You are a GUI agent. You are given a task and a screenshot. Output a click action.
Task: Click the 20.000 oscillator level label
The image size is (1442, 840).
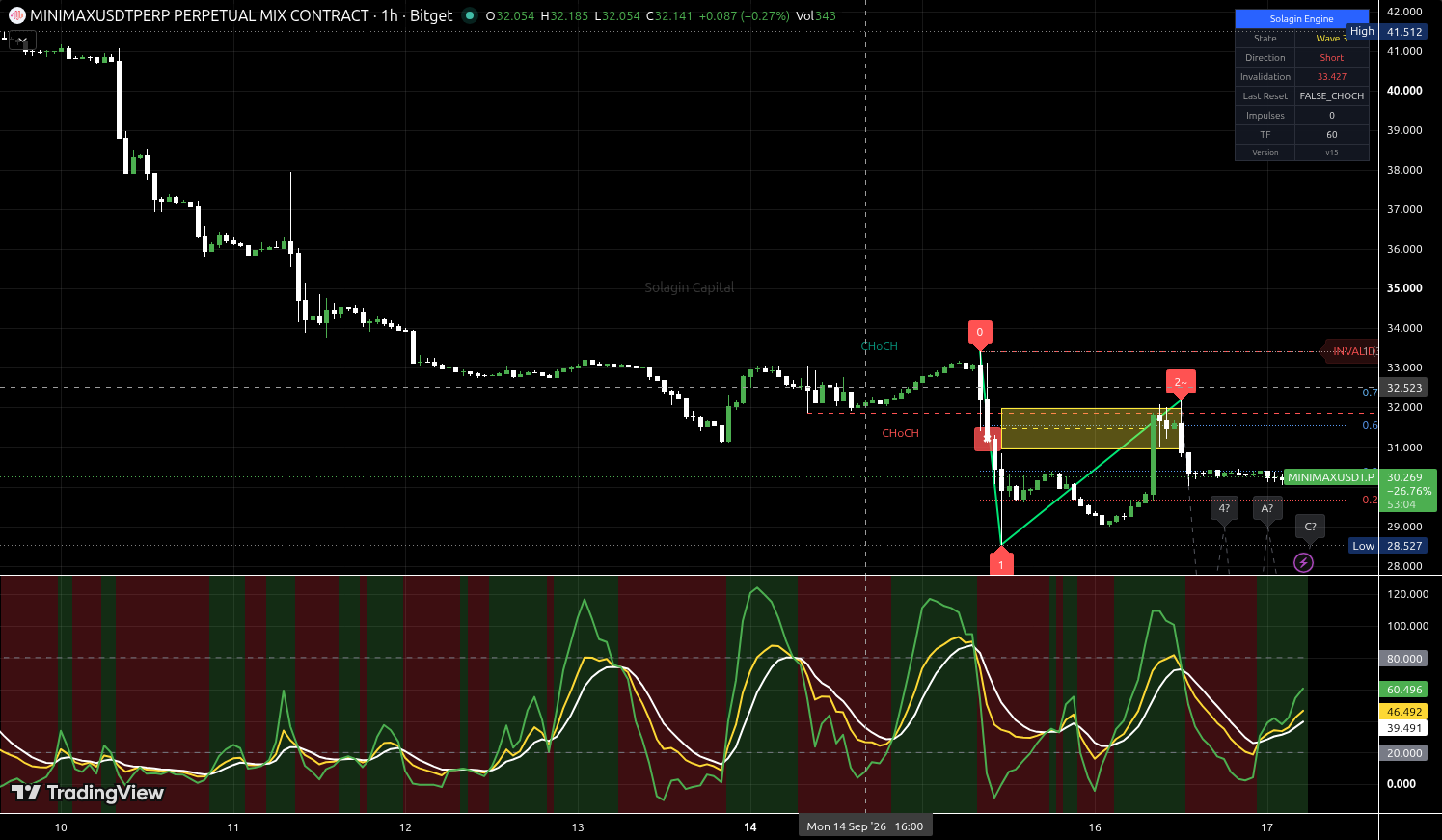click(x=1404, y=753)
